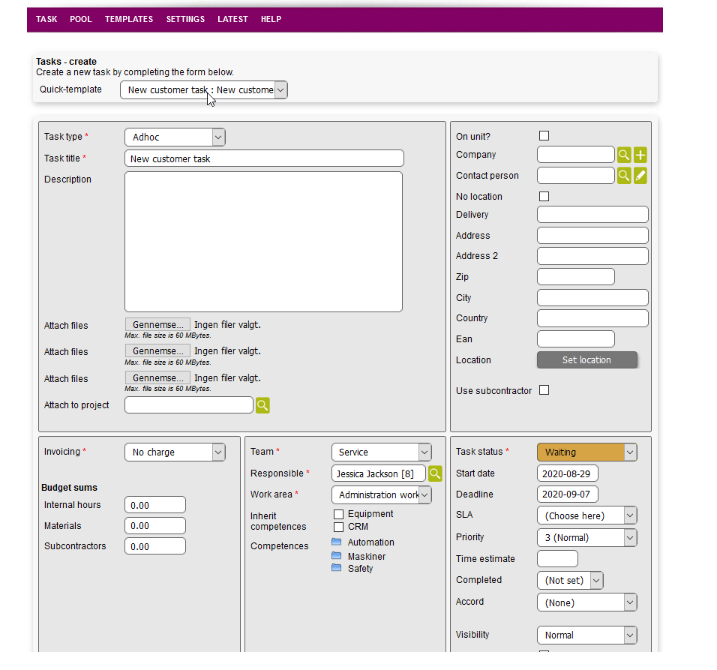The image size is (717, 670).
Task: Click the Contact person search icon
Action: click(624, 176)
